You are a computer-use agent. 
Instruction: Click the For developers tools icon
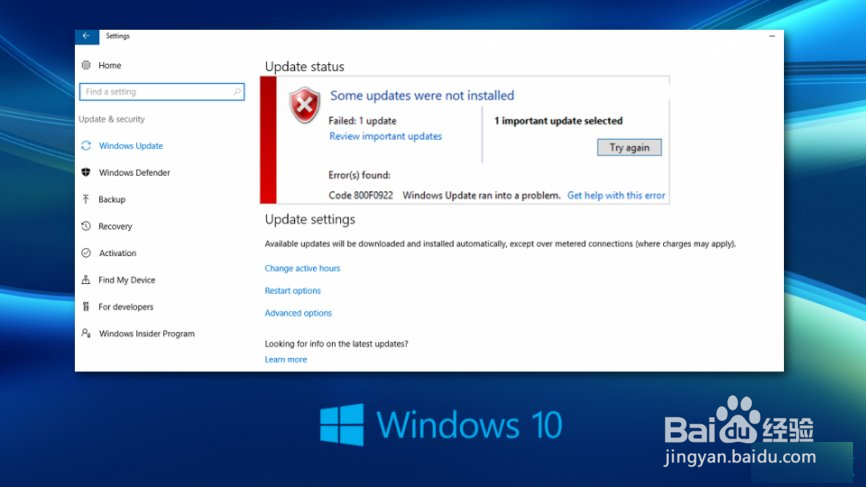pyautogui.click(x=86, y=306)
